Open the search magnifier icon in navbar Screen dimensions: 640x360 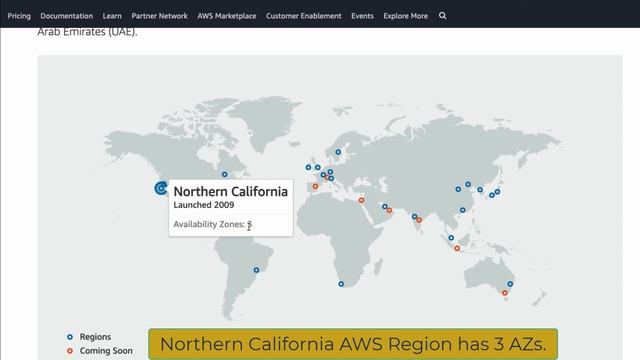[442, 16]
